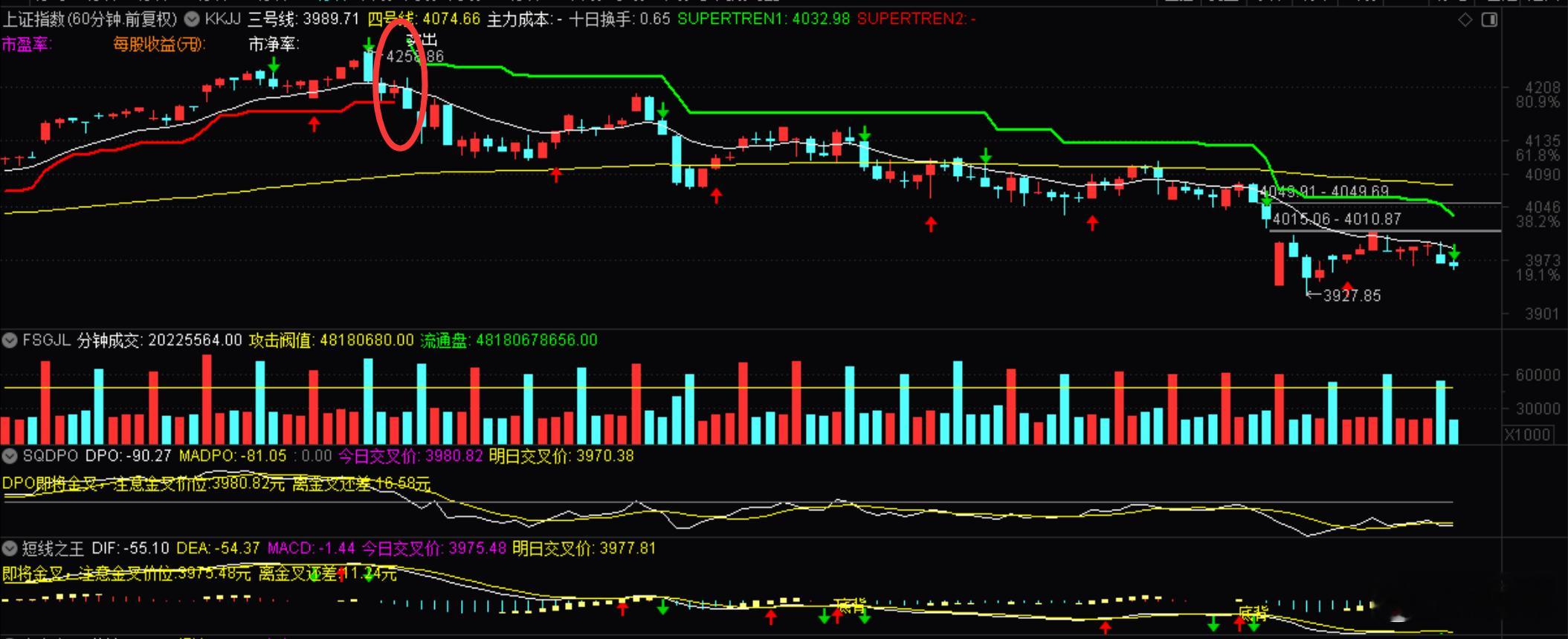Click the green 流通盘 value
Image resolution: width=1568 pixels, height=639 pixels.
click(509, 340)
